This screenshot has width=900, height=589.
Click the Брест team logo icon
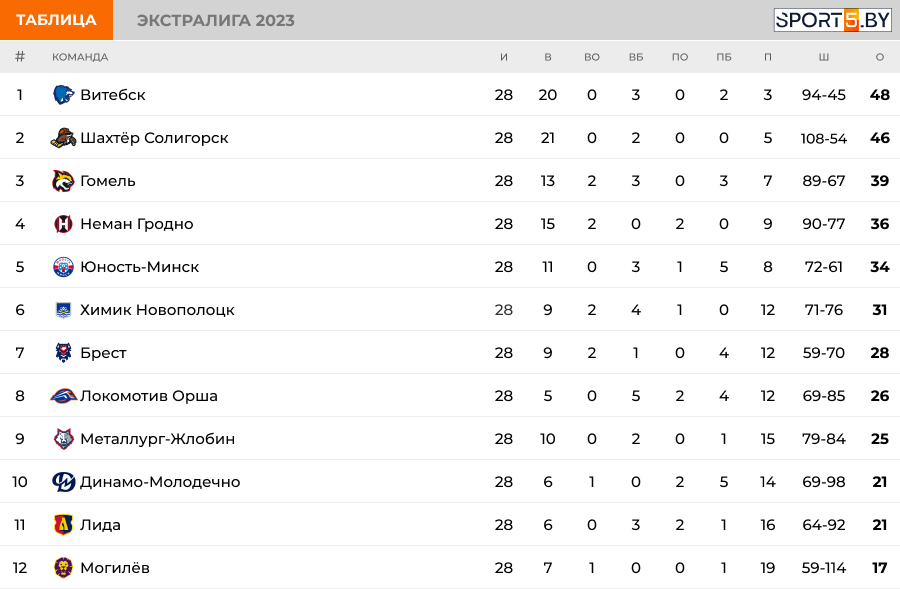(x=63, y=352)
